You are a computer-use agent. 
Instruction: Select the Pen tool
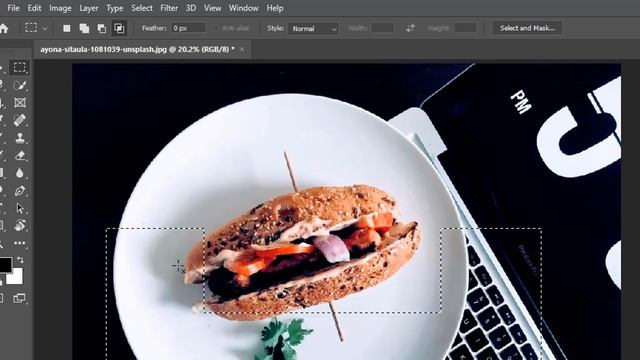20,191
